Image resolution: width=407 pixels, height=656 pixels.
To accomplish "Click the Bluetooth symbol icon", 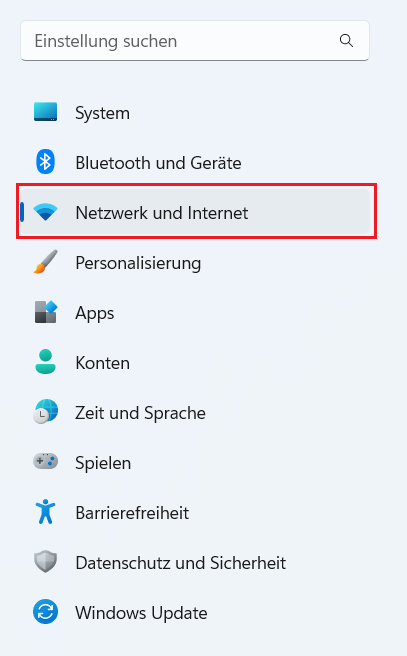I will (45, 162).
